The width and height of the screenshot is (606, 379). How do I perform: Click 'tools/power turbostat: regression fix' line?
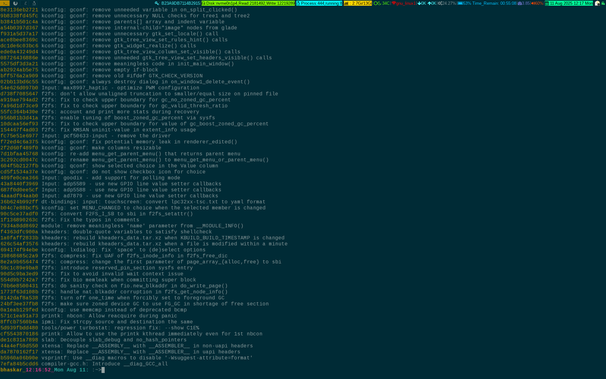tap(100, 328)
